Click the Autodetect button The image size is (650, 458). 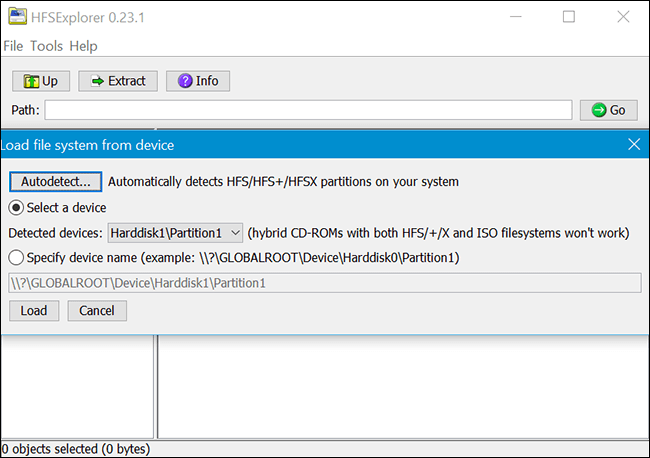pyautogui.click(x=55, y=181)
